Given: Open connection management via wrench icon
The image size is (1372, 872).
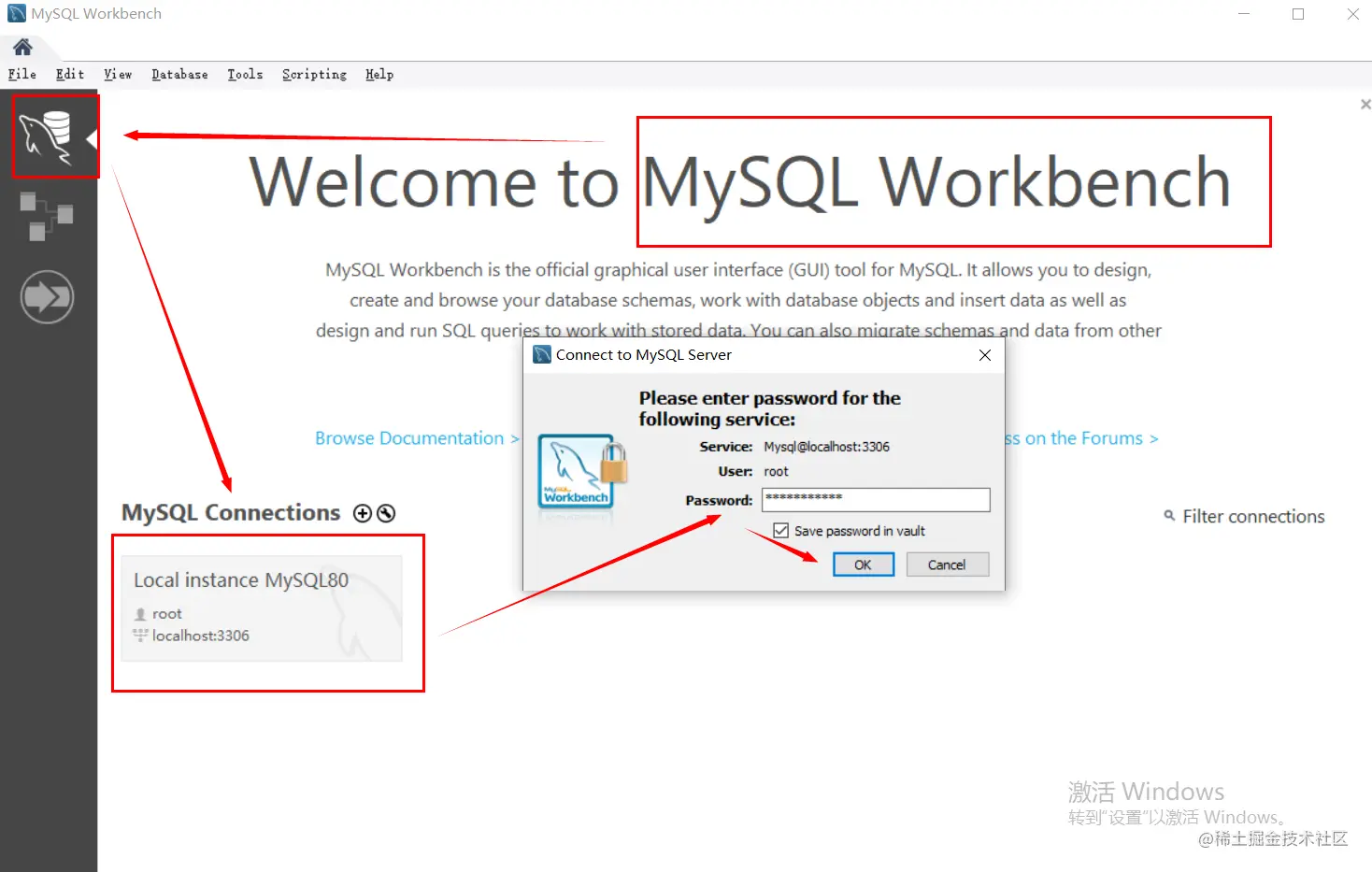Looking at the screenshot, I should coord(385,512).
